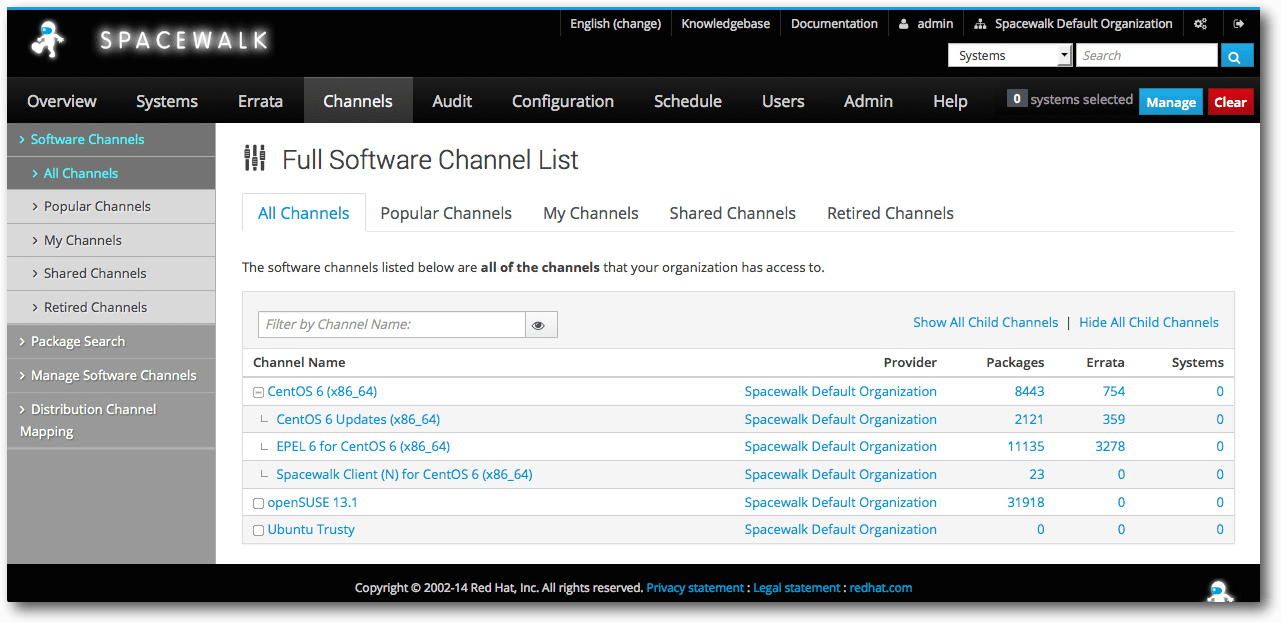
Task: Open the Systems search scope dropdown
Action: 1010,56
